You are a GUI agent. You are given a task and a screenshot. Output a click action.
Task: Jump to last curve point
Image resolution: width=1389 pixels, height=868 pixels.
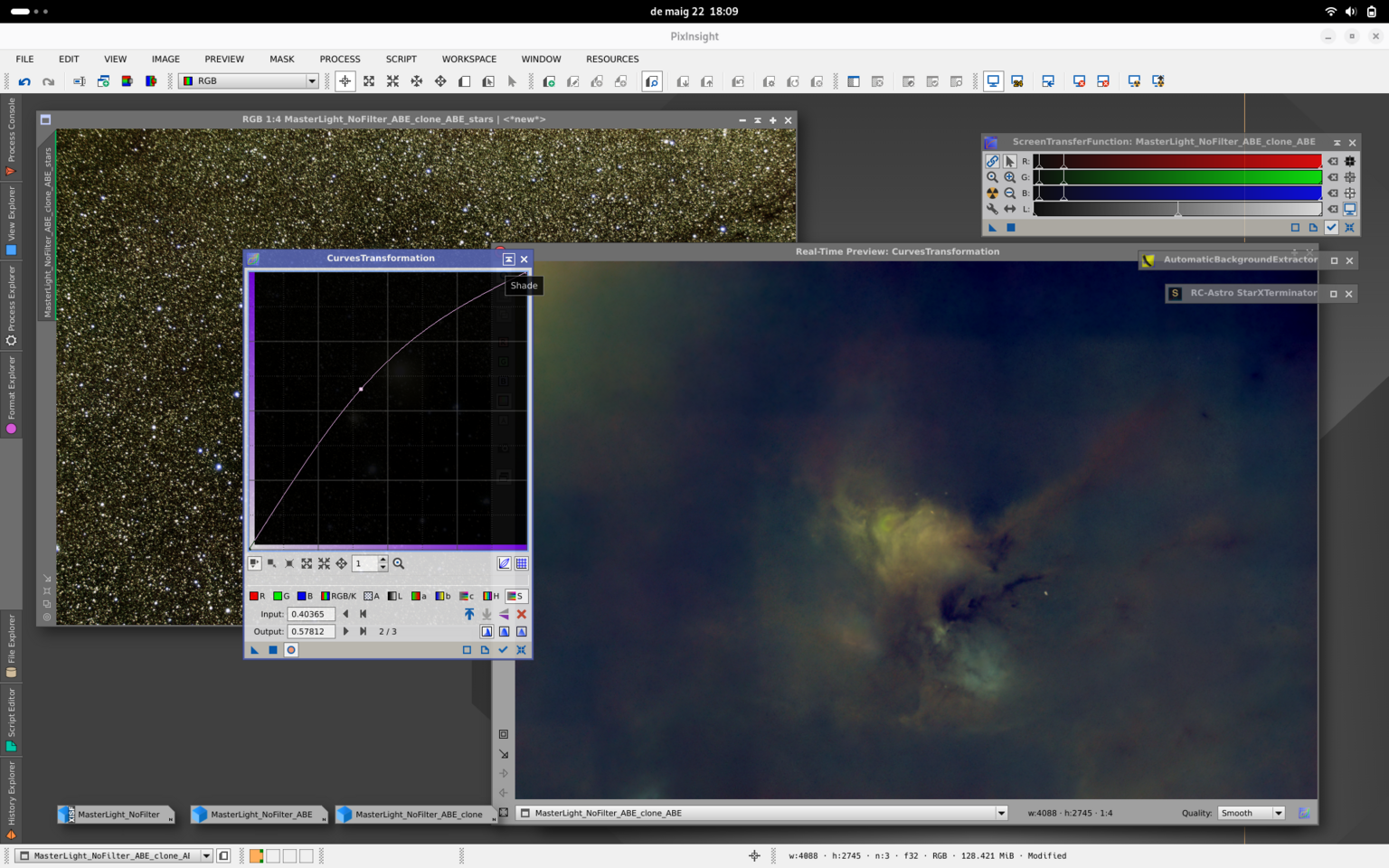[x=363, y=631]
